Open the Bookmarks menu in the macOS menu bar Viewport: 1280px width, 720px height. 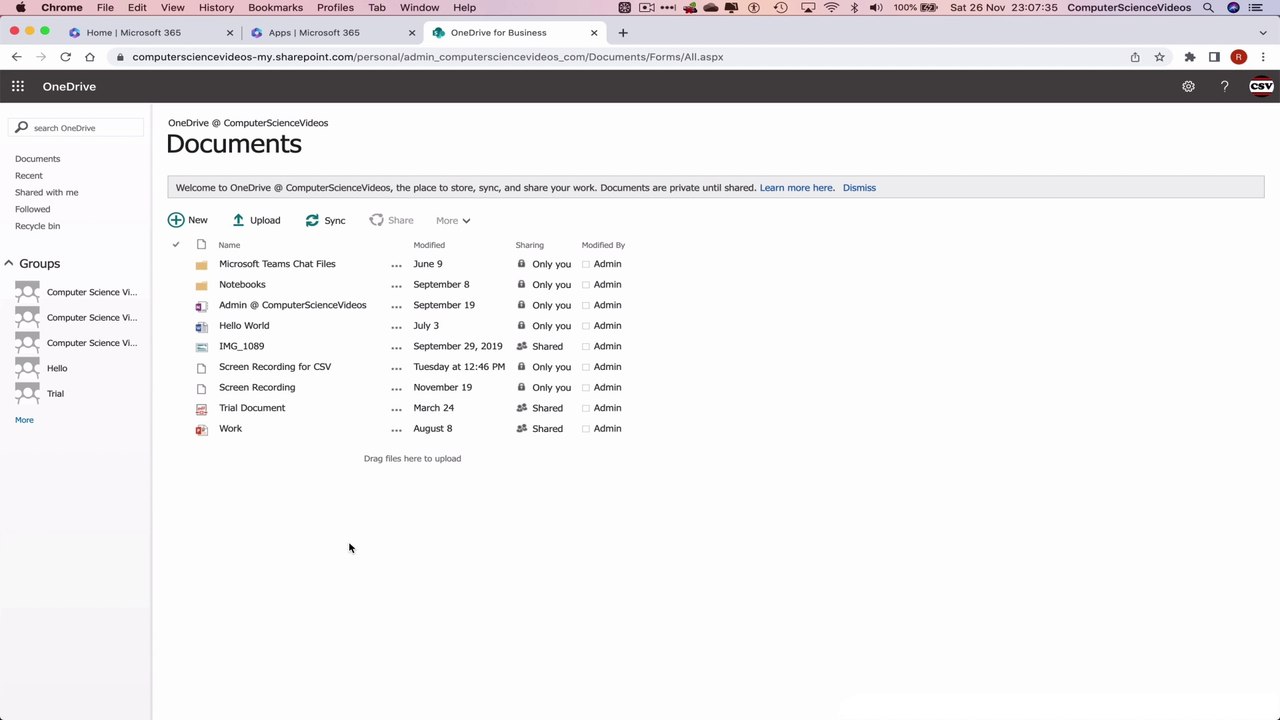click(x=275, y=8)
